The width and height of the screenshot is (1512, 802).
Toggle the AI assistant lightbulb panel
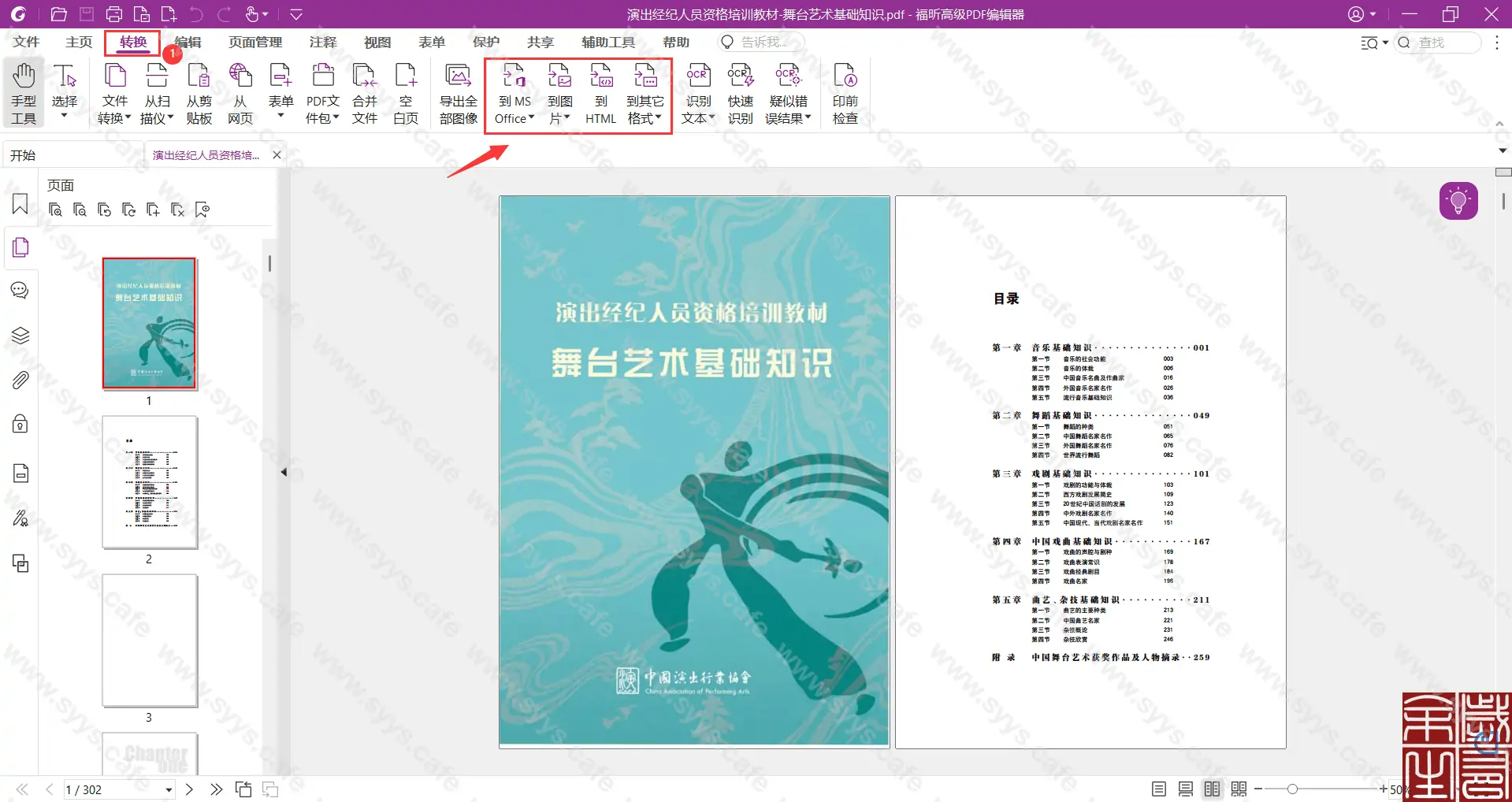(1460, 200)
